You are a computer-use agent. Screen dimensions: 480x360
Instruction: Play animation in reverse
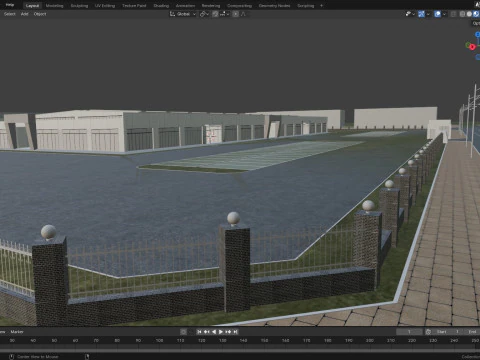click(x=214, y=332)
